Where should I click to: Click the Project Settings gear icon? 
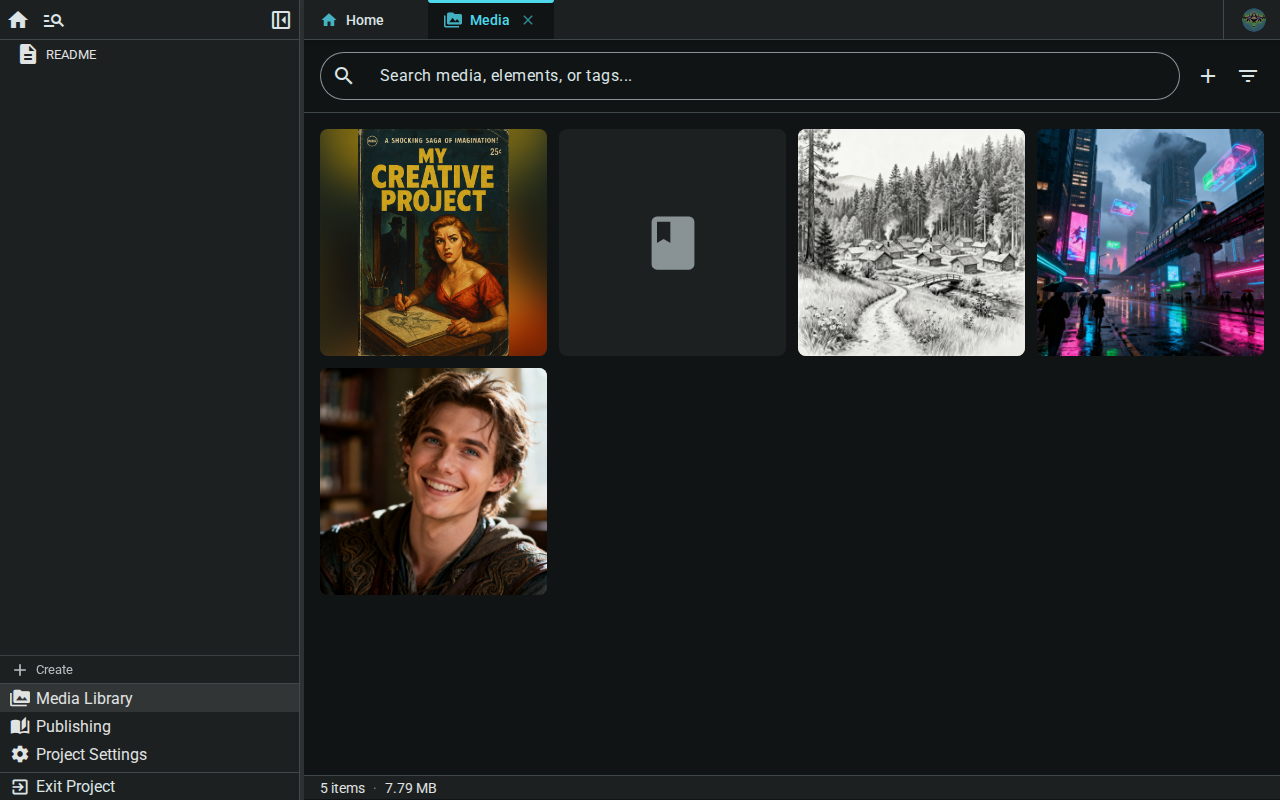tap(20, 754)
